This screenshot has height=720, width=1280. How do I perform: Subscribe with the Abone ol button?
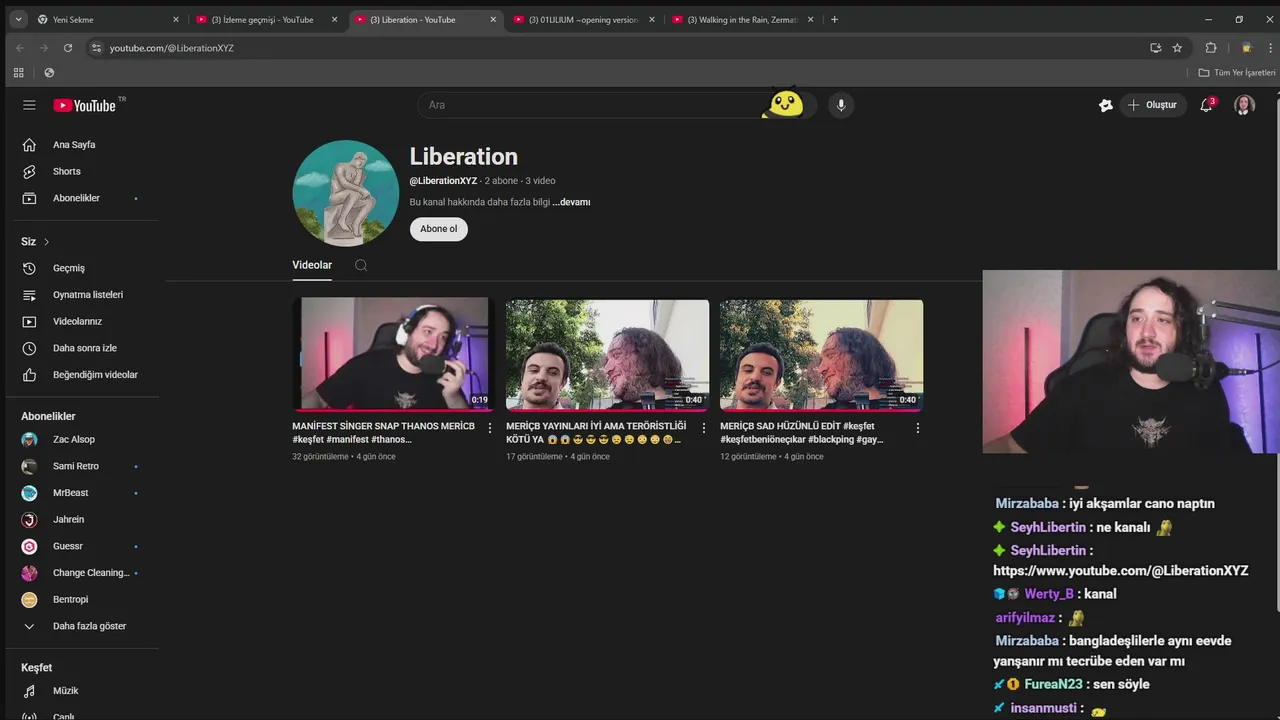click(438, 229)
